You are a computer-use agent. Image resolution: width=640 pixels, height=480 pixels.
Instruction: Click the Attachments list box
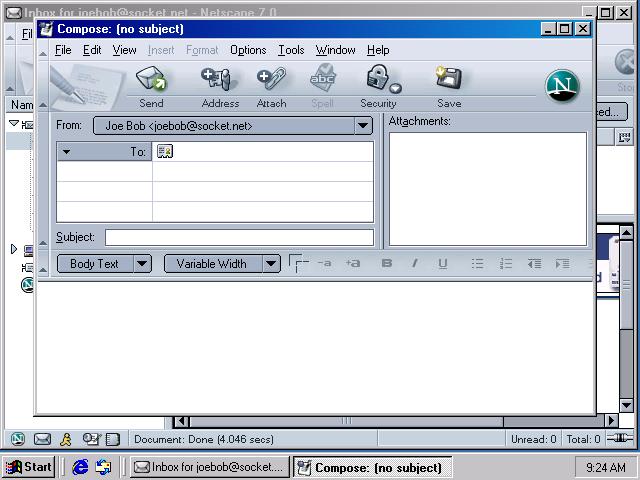(x=488, y=189)
